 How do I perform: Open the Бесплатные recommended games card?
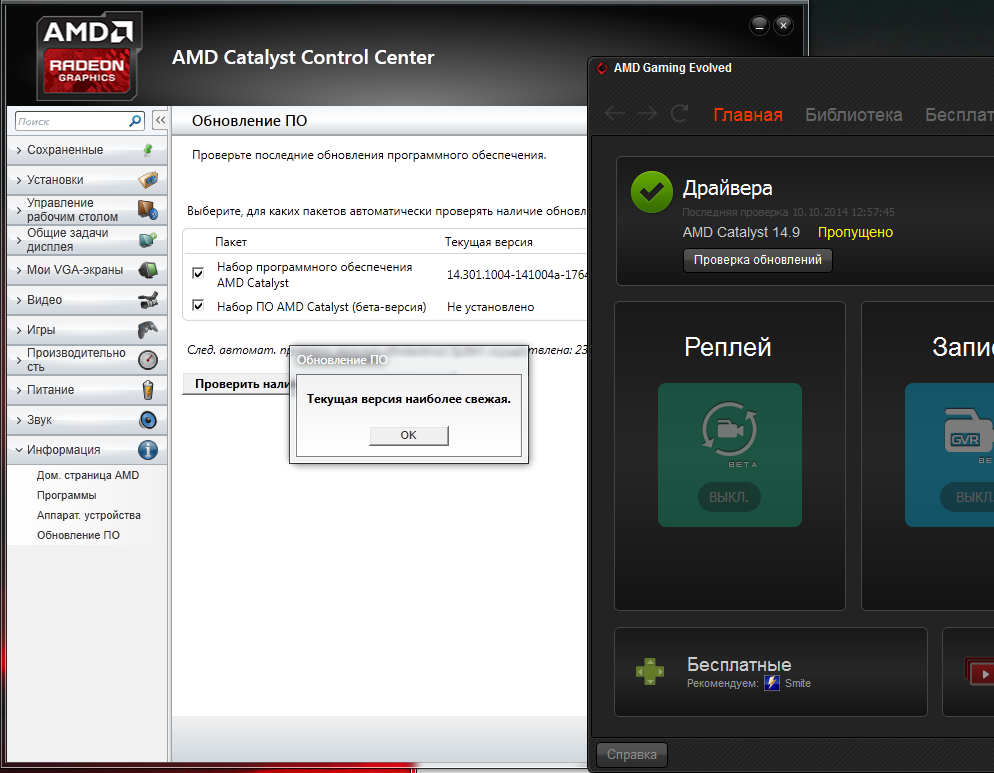[x=771, y=672]
